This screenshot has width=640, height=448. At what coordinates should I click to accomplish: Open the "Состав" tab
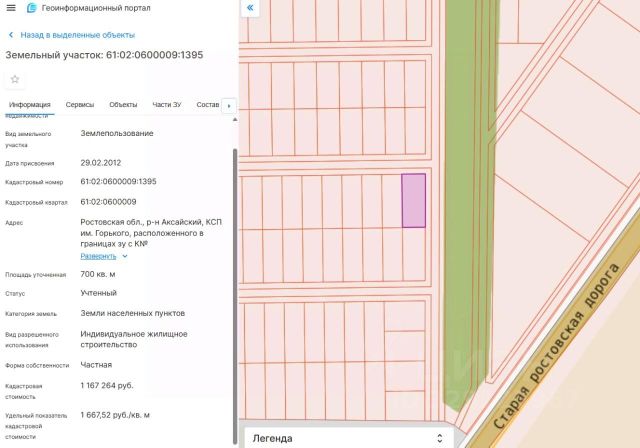pos(208,105)
